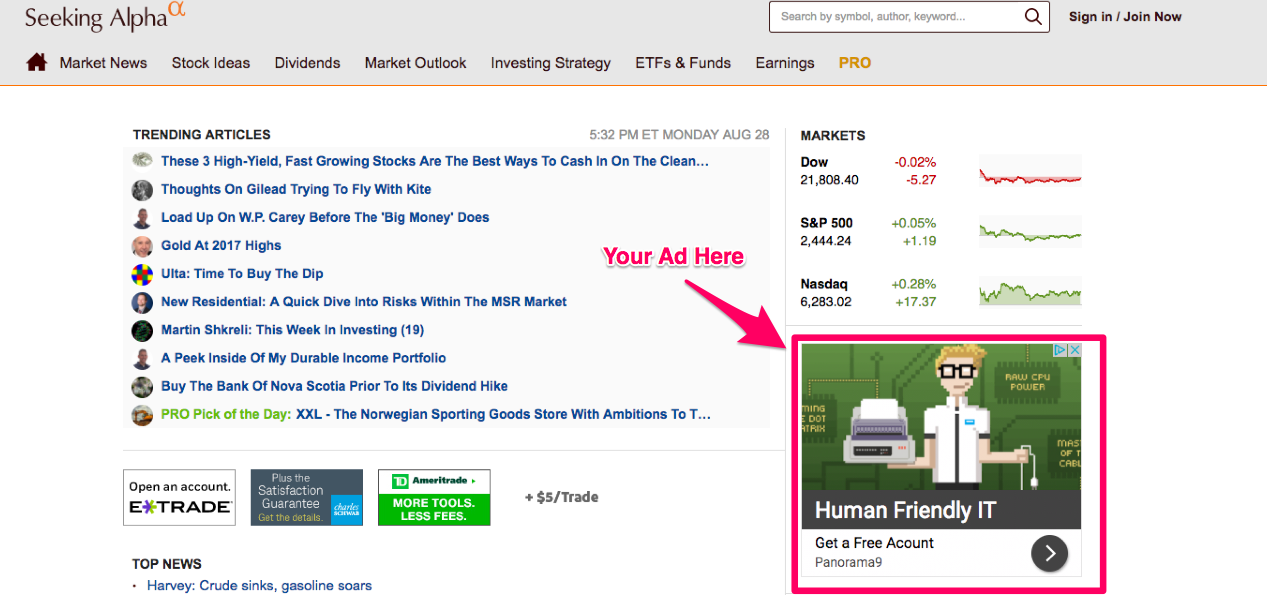Open avatar beside Martin Shkreli article

142,330
